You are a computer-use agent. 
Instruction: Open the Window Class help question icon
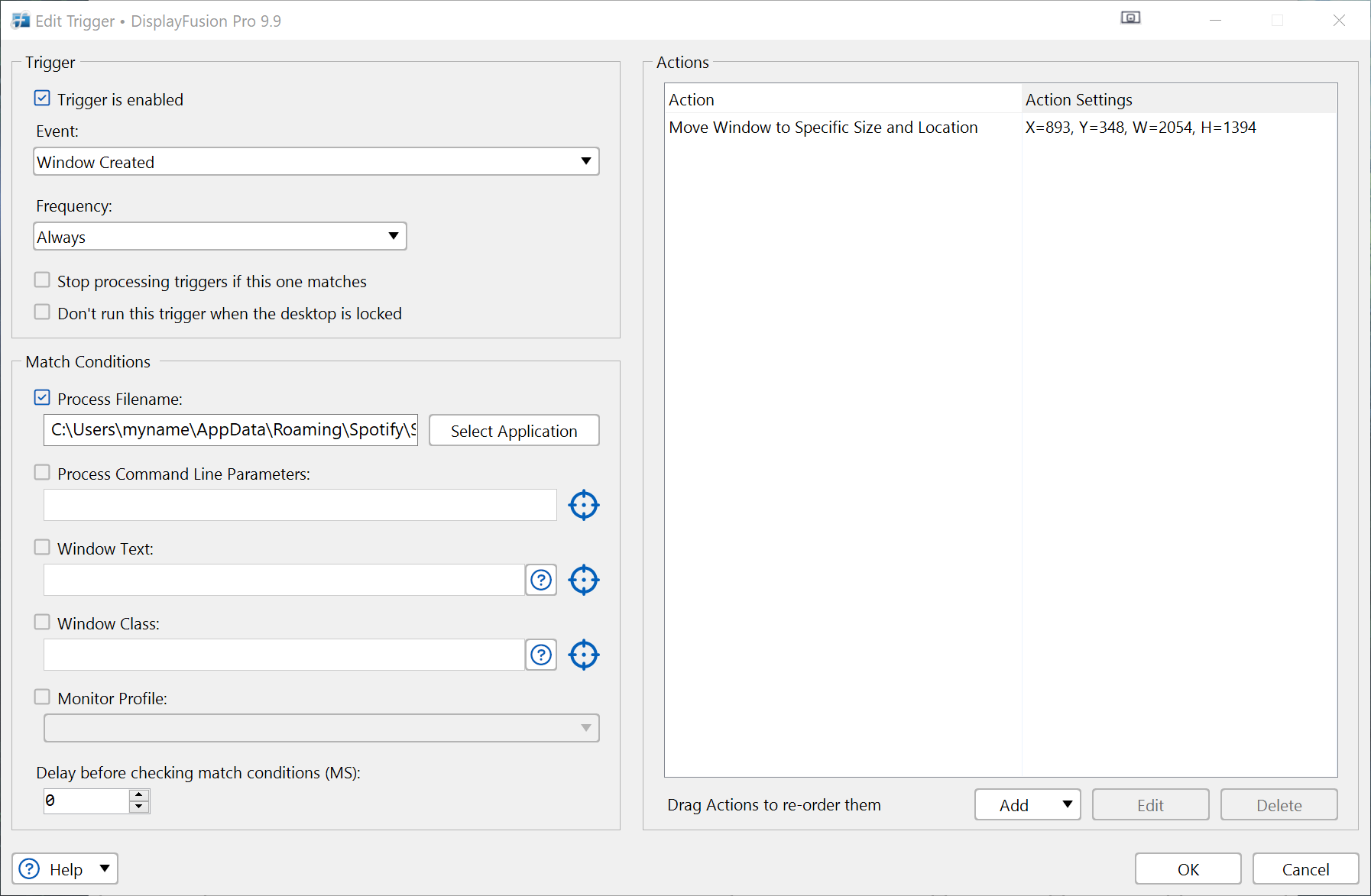pyautogui.click(x=541, y=655)
